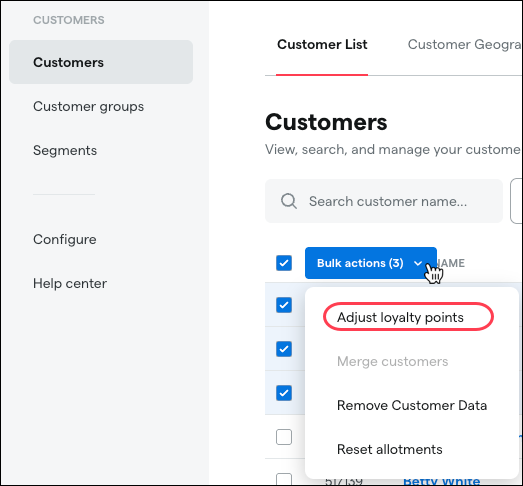The image size is (523, 486).
Task: Choose Remove Customer Data menu option
Action: pyautogui.click(x=412, y=405)
